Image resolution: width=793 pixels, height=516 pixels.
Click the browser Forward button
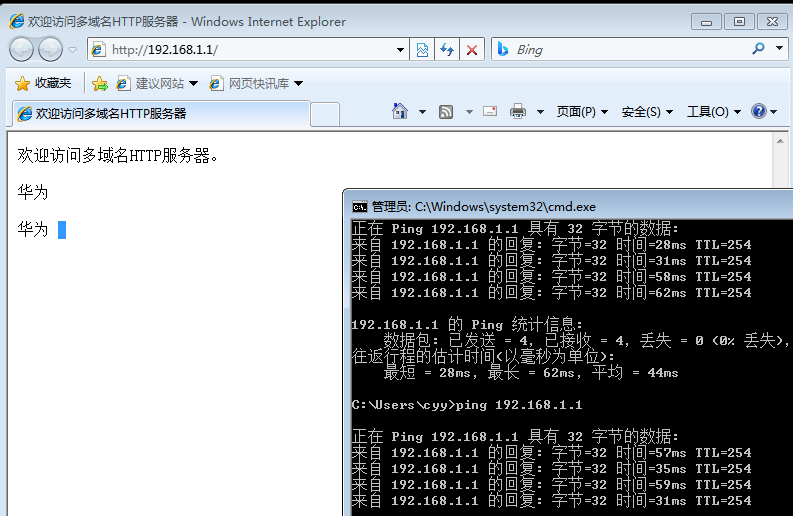(x=51, y=50)
